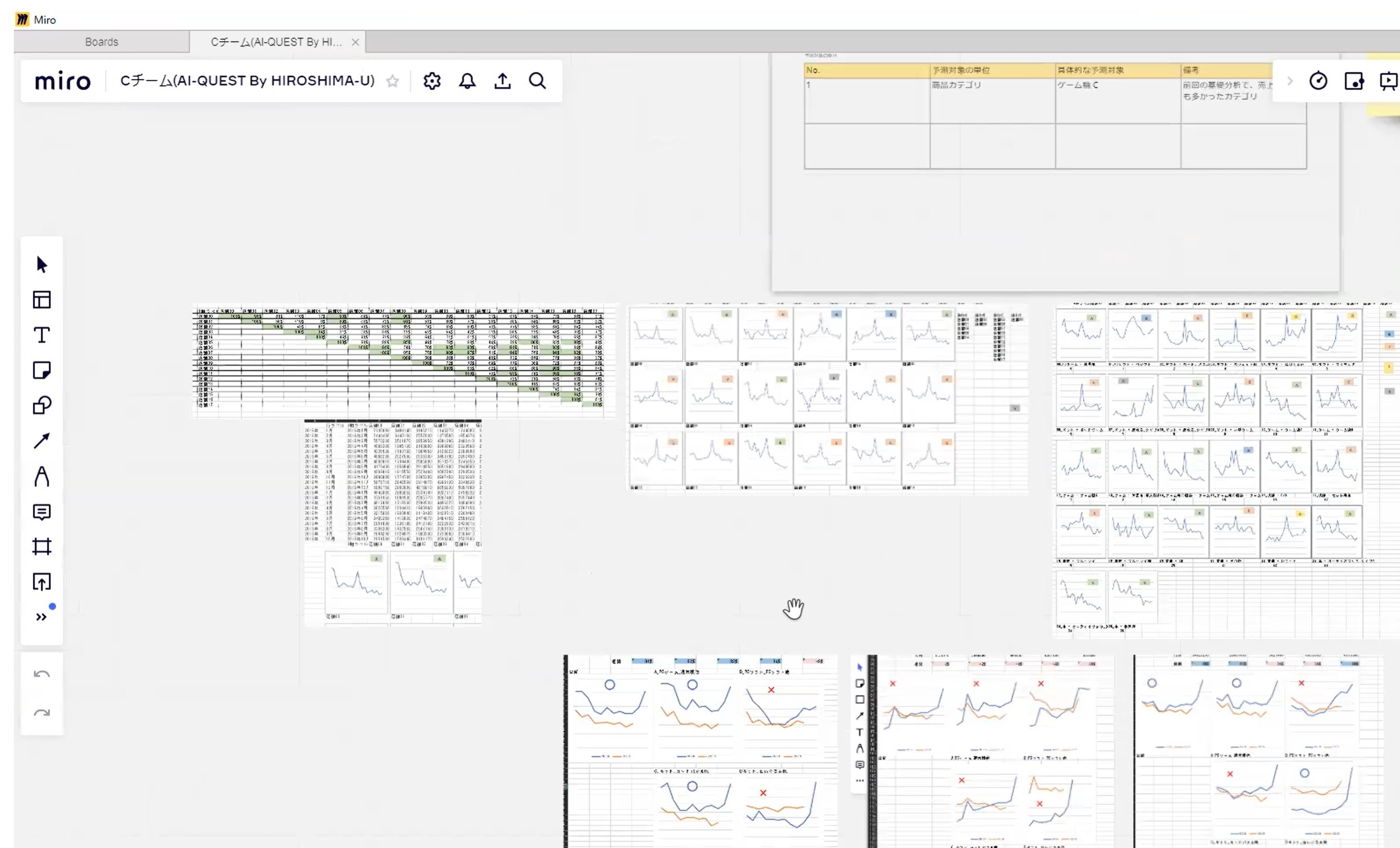Select the Frame tool

[42, 547]
